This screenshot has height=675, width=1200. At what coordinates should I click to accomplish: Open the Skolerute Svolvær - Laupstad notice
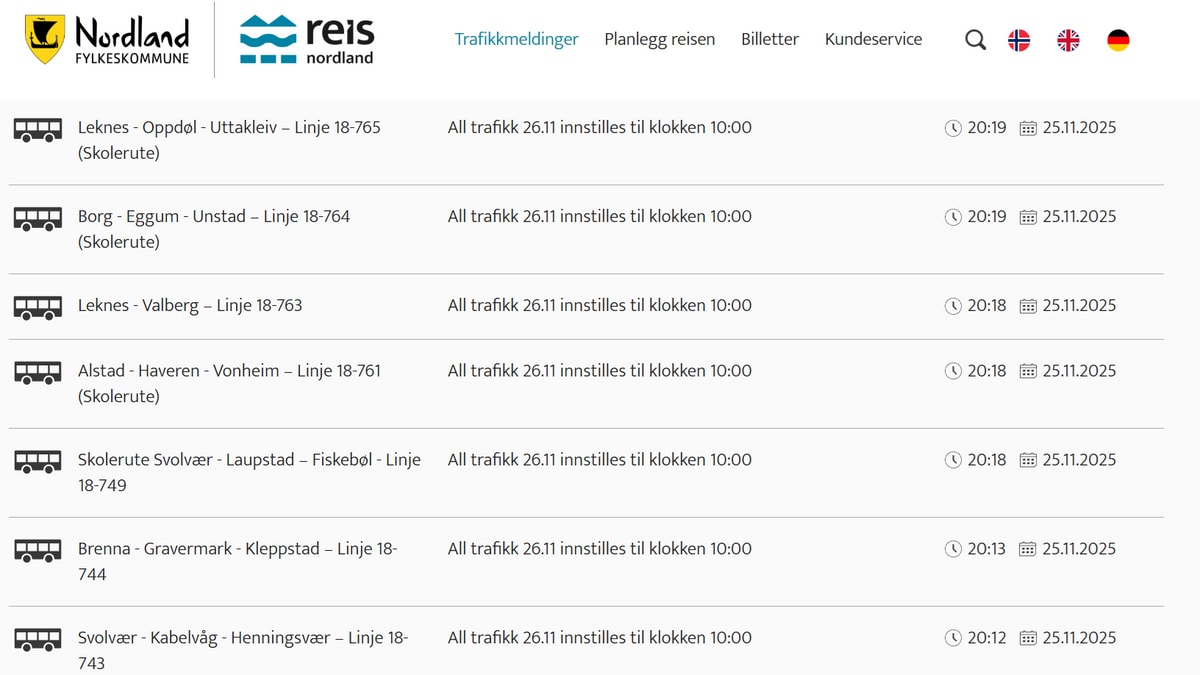point(251,459)
